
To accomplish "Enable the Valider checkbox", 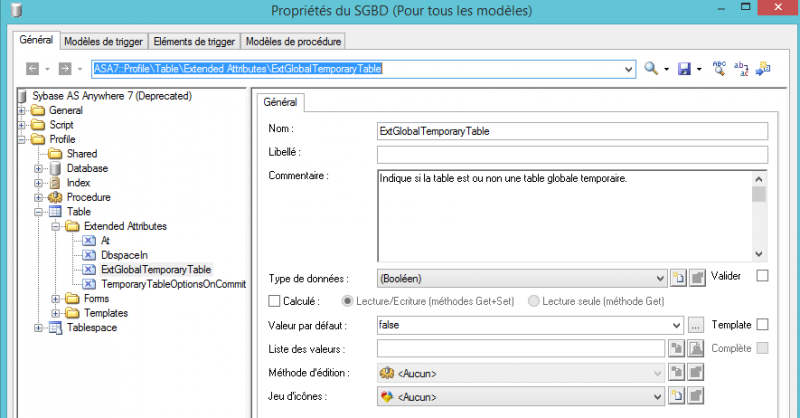I will (x=762, y=276).
